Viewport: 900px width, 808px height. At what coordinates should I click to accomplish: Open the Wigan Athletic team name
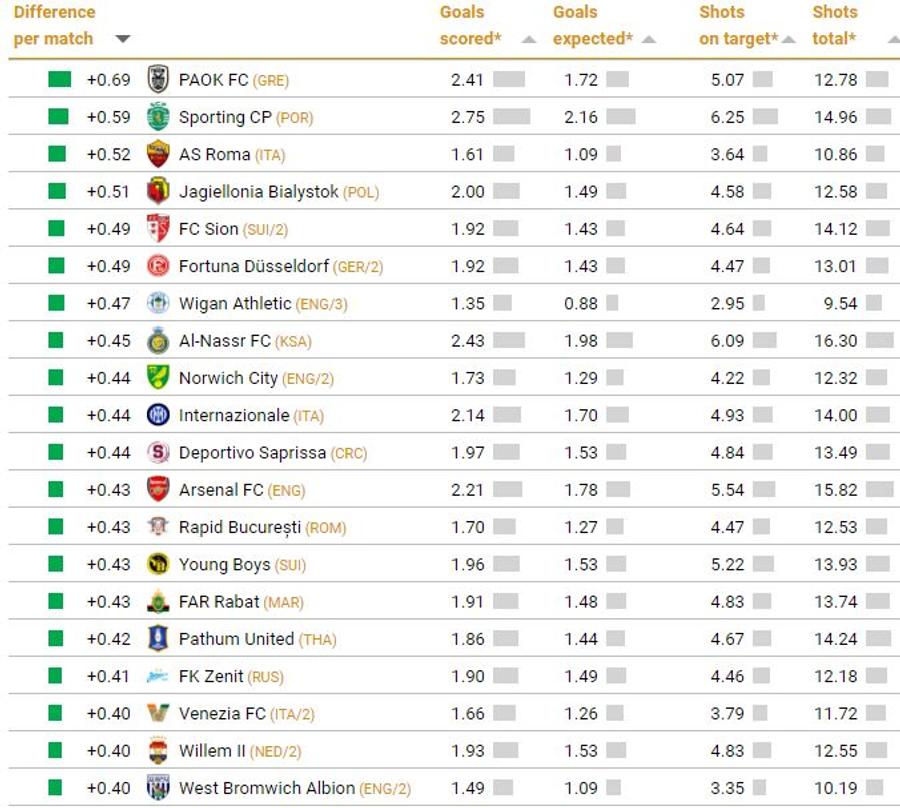235,304
